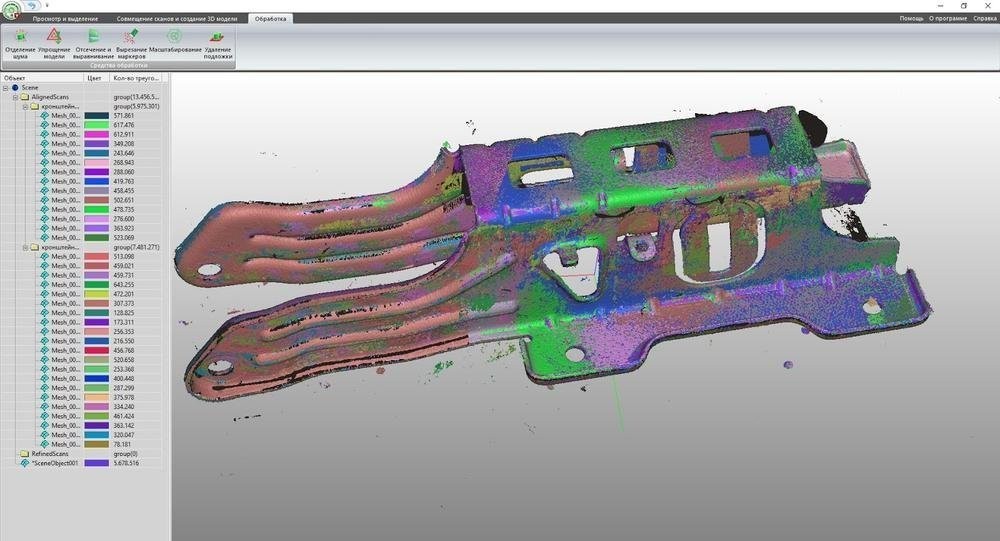Click mesh icon in the 617.476 row
This screenshot has width=1000, height=541.
click(x=45, y=126)
